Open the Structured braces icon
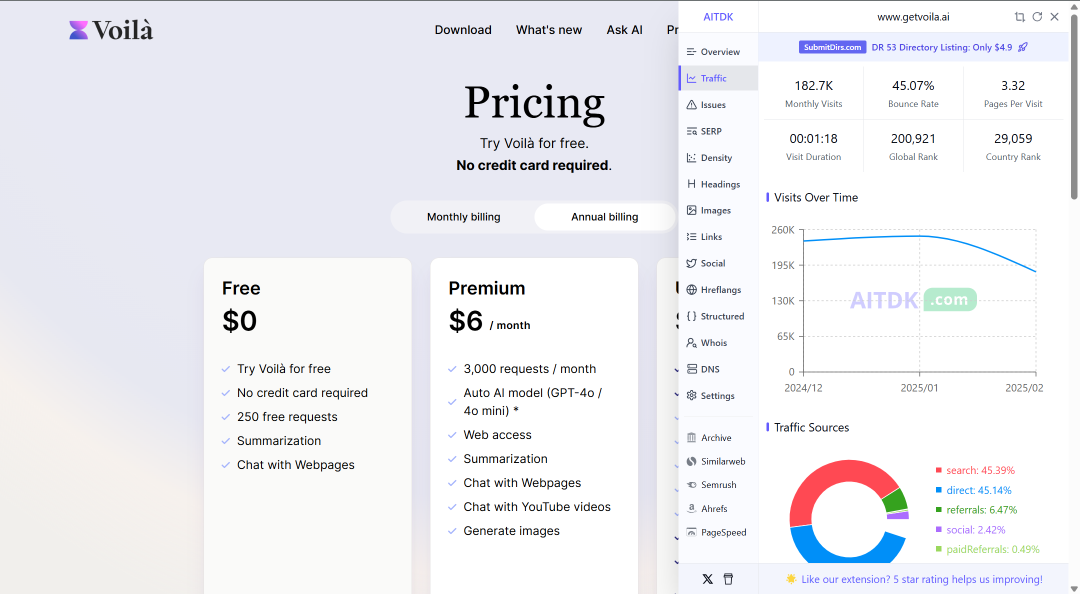Screen dimensions: 1080x594 [692, 316]
